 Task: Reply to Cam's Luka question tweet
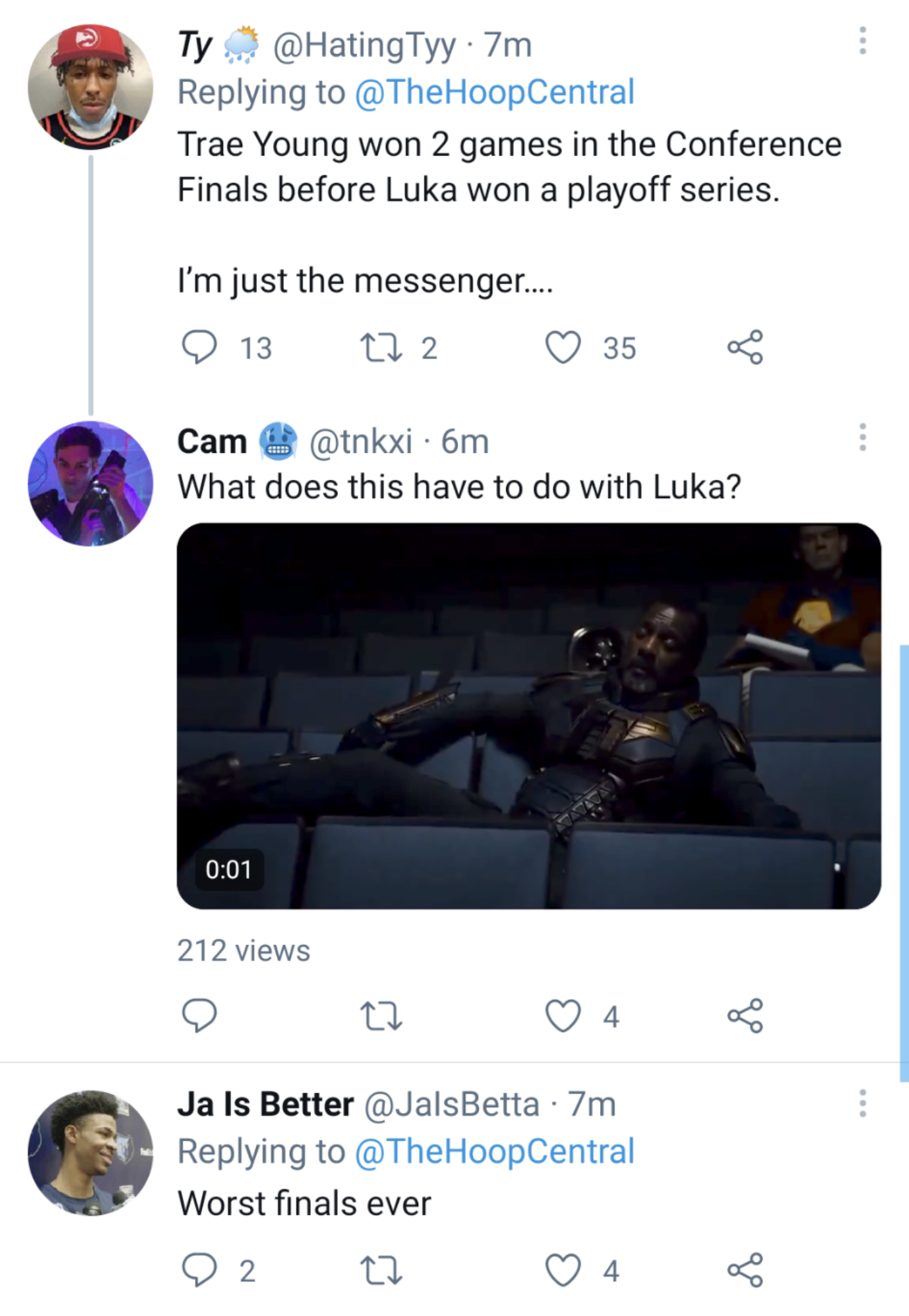[199, 1016]
